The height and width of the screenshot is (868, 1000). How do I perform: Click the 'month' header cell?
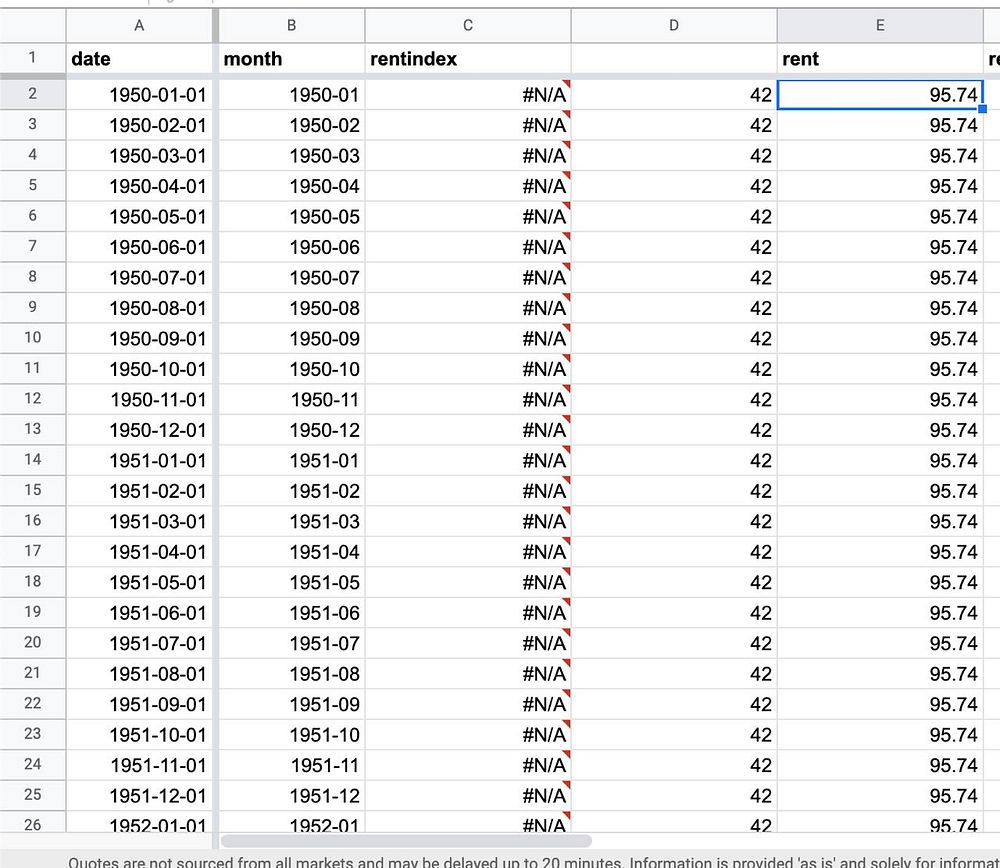(291, 59)
